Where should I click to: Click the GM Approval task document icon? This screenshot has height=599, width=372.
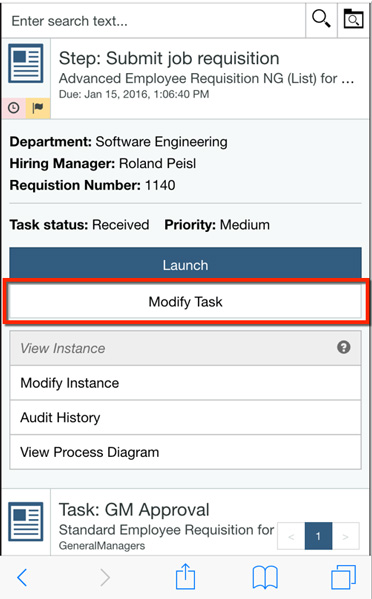click(x=26, y=521)
